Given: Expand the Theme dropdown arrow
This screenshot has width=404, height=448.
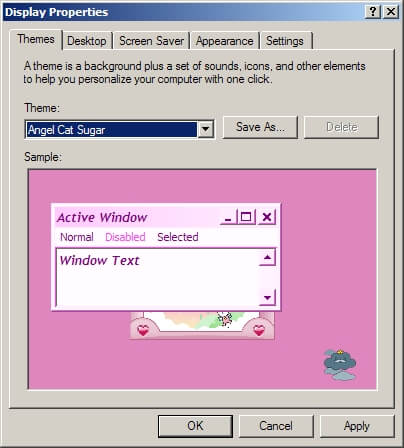Looking at the screenshot, I should pyautogui.click(x=206, y=129).
